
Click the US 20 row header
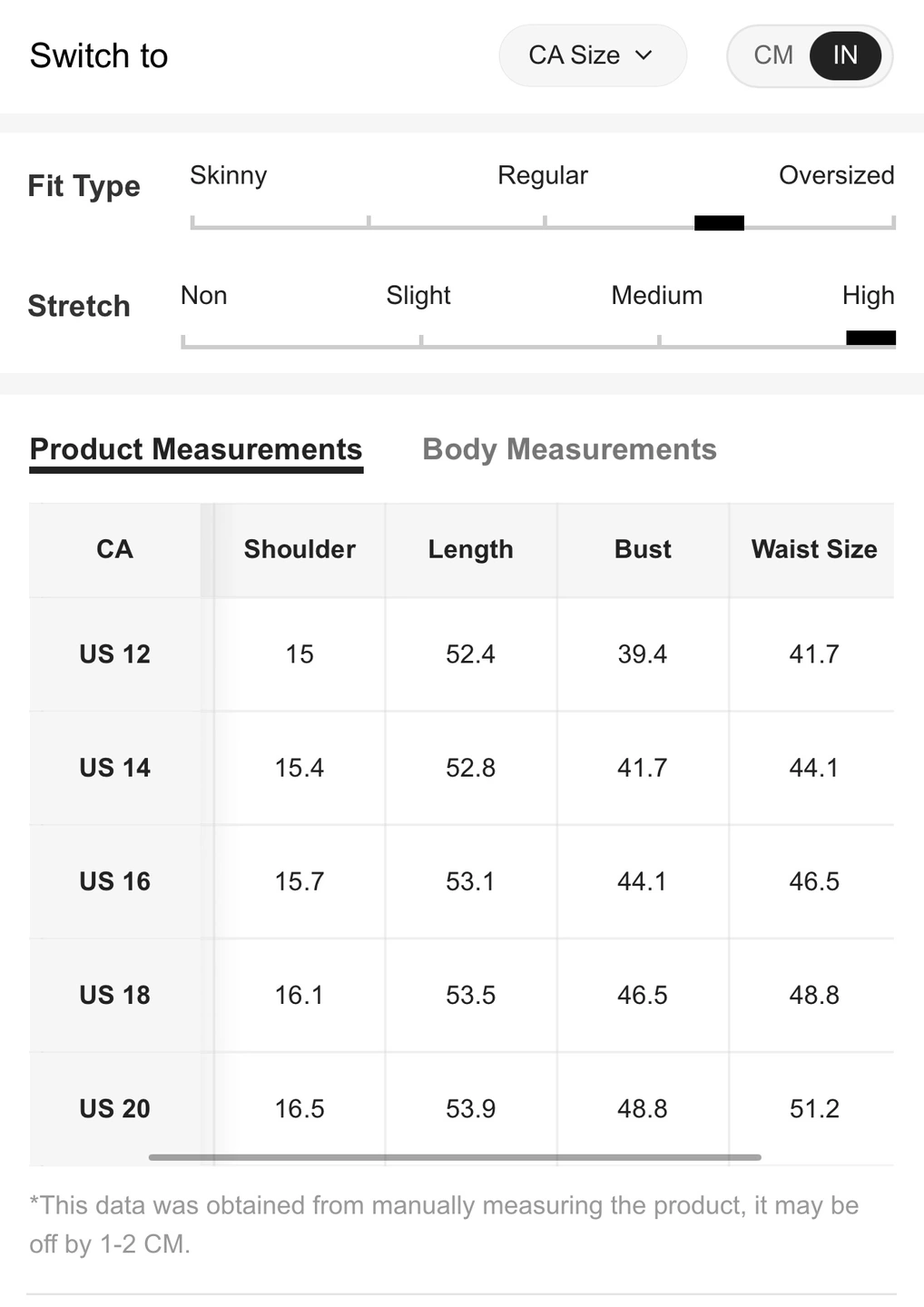(114, 1108)
